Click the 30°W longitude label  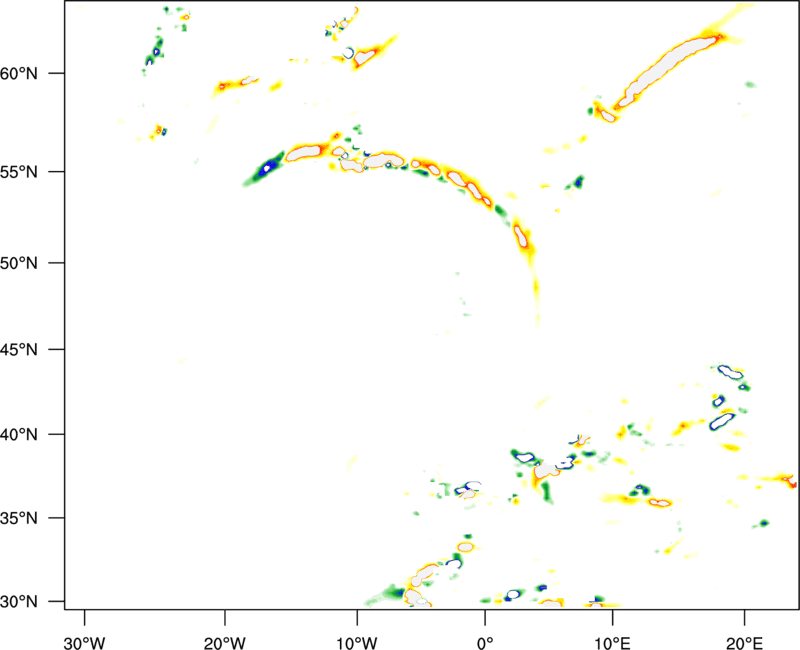click(x=84, y=643)
